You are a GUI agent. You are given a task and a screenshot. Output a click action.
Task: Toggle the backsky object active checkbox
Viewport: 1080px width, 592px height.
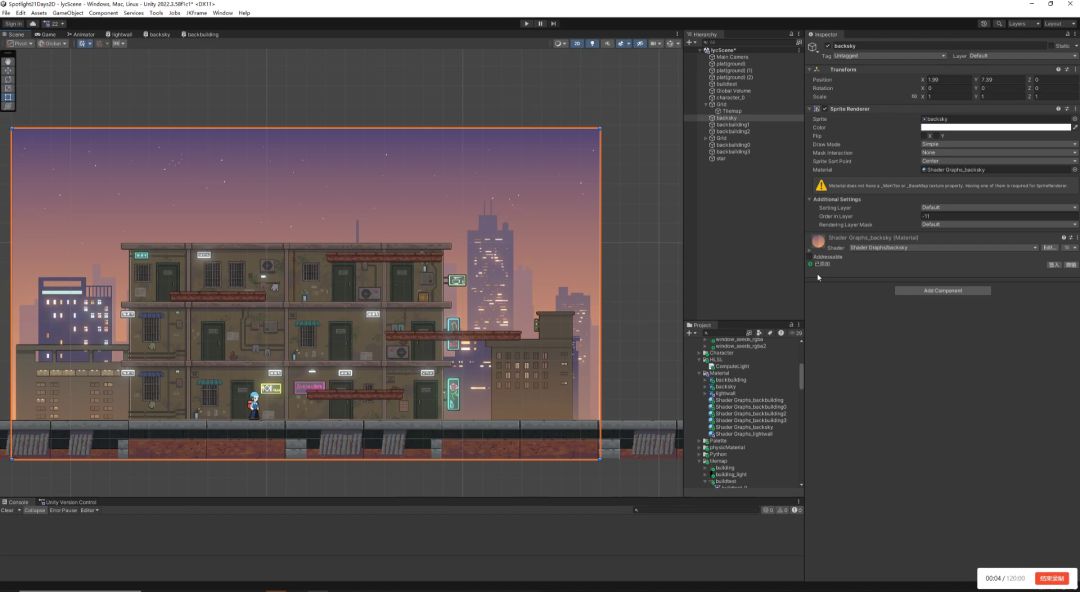point(828,46)
